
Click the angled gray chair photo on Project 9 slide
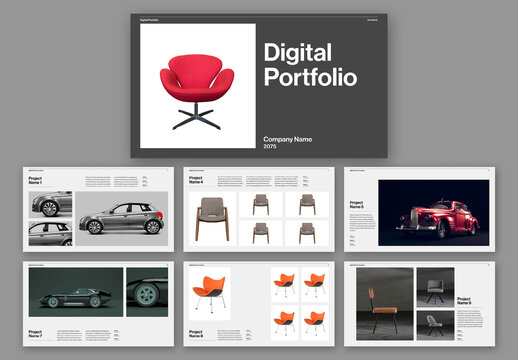435,325
